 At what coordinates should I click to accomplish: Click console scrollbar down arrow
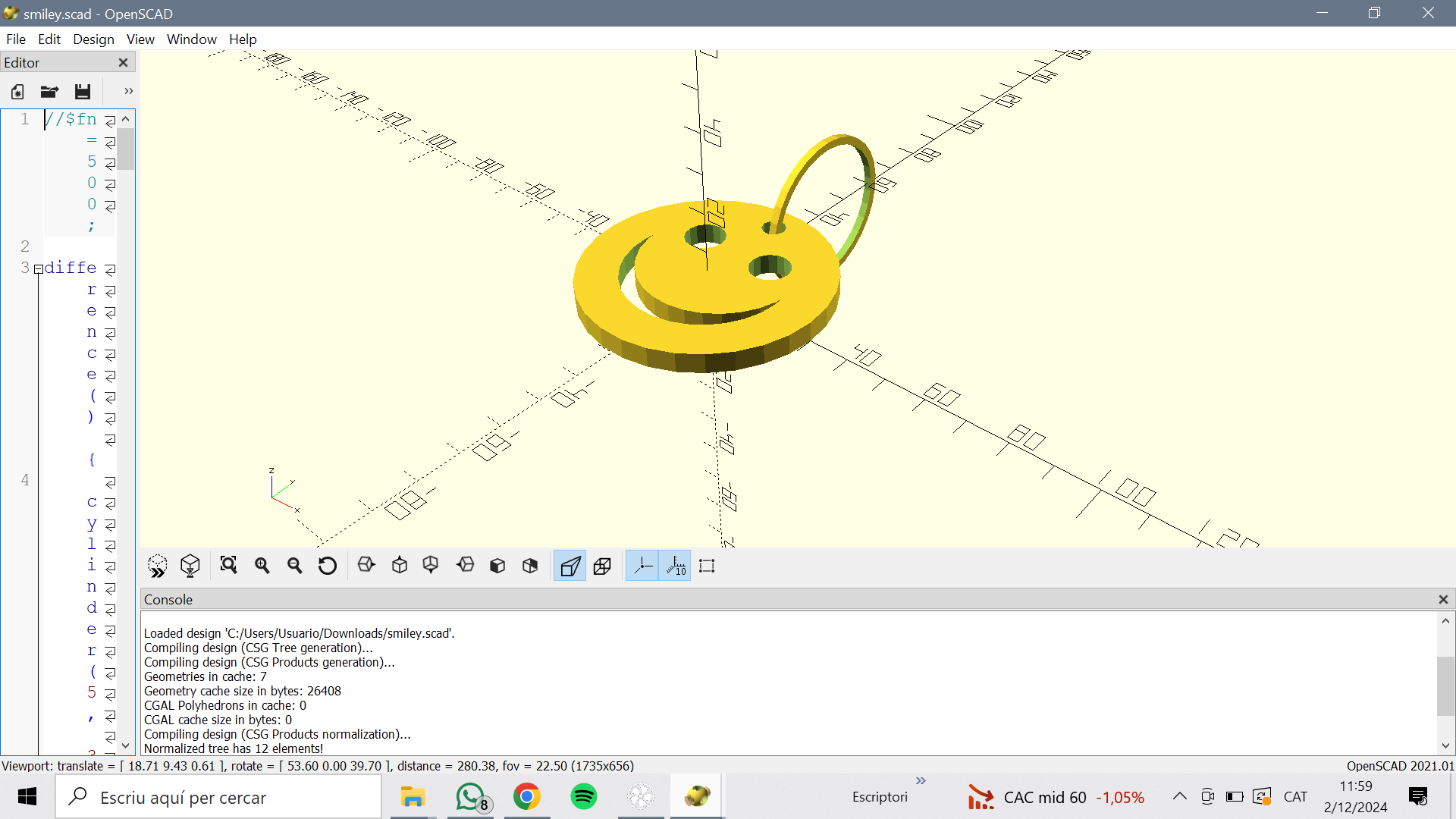pyautogui.click(x=1445, y=745)
